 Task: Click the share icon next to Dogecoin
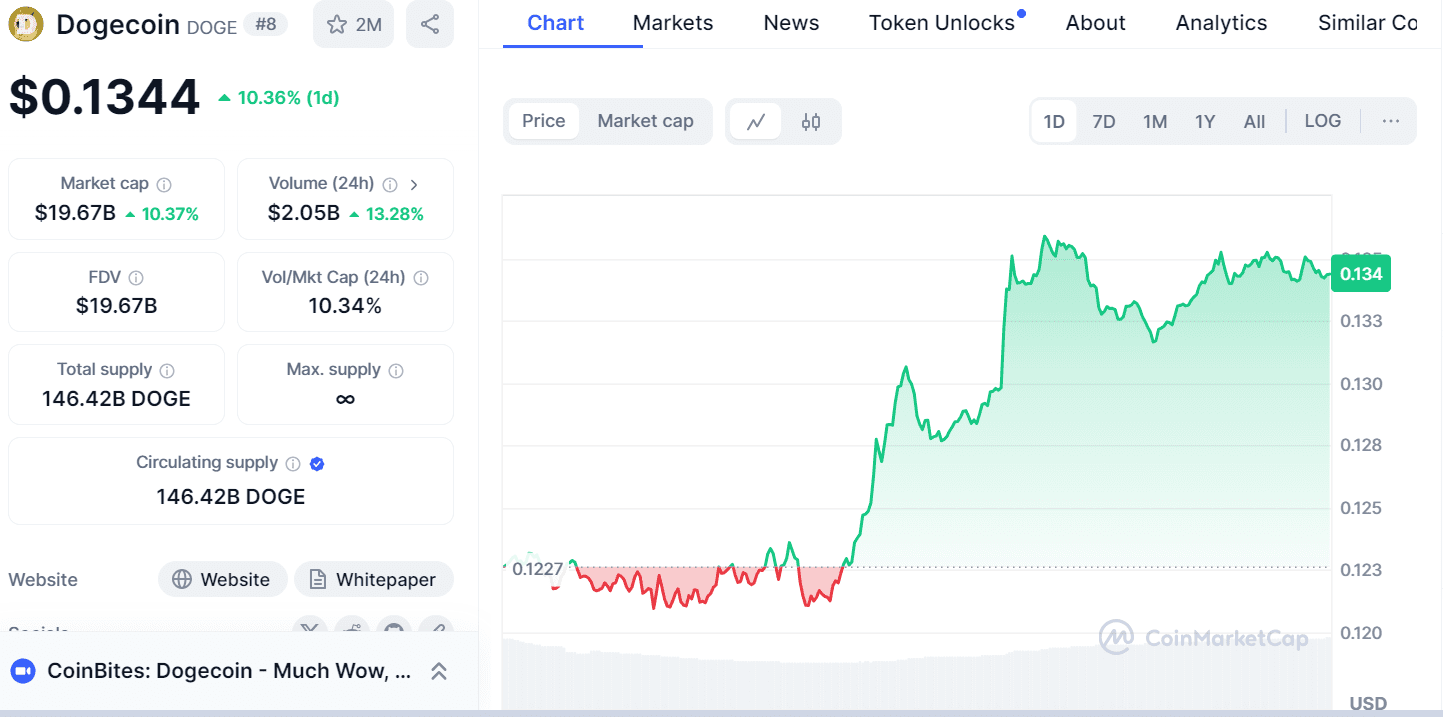click(x=430, y=24)
